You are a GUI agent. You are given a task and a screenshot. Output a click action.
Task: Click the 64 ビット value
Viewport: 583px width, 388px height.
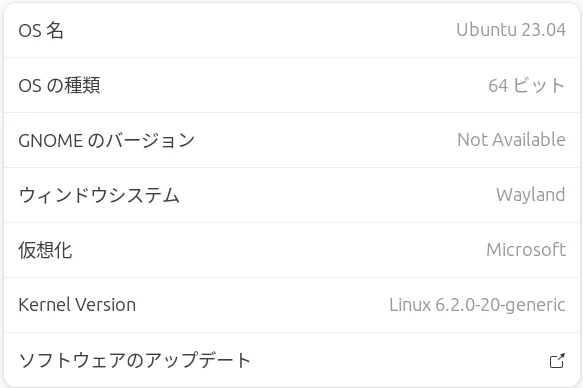[x=526, y=85]
